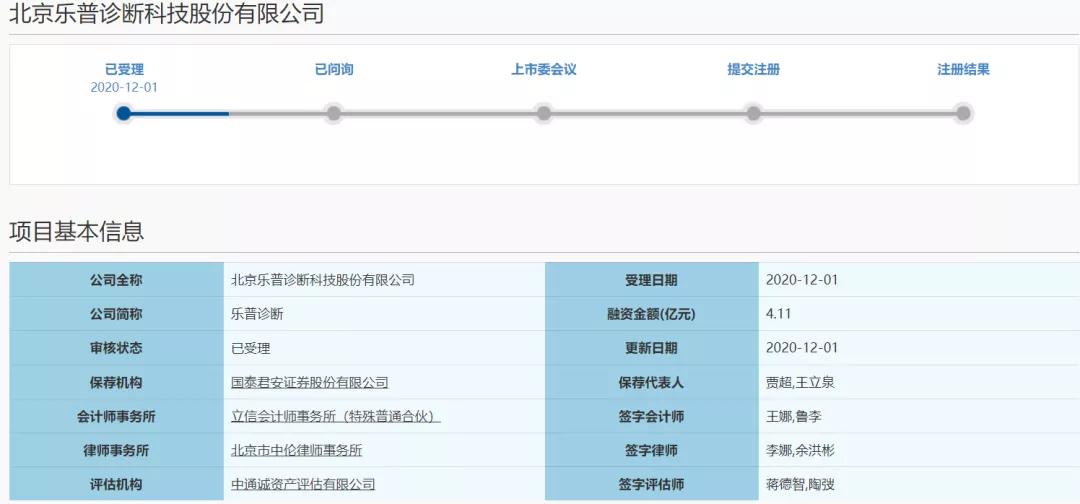Viewport: 1080px width, 504px height.
Task: Select the 已问询 stage marker dot
Action: point(333,113)
